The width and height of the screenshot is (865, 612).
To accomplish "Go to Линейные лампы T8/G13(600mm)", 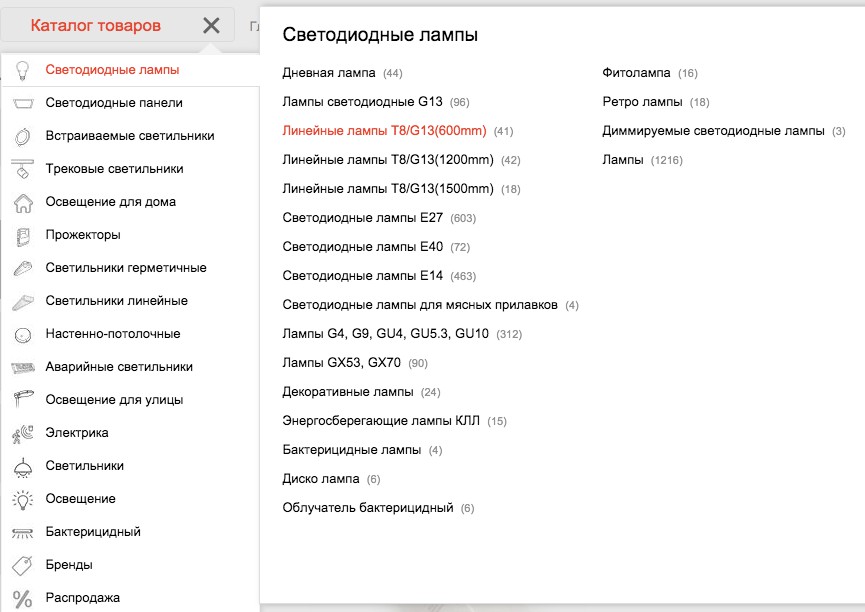I will point(384,131).
